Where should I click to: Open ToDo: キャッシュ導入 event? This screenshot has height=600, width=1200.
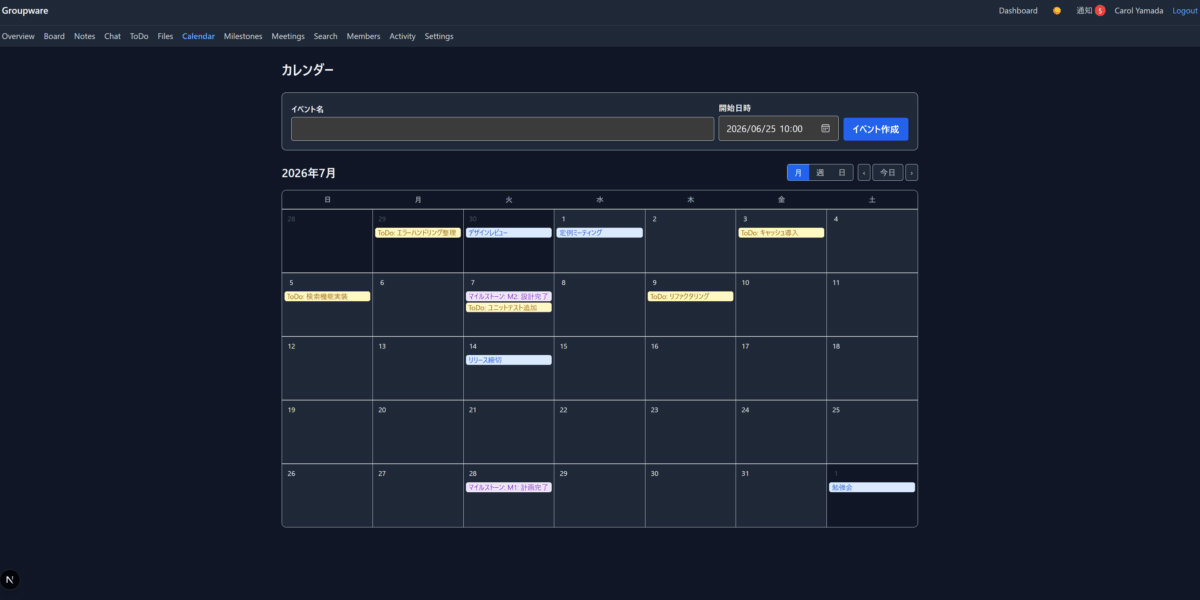pyautogui.click(x=781, y=233)
